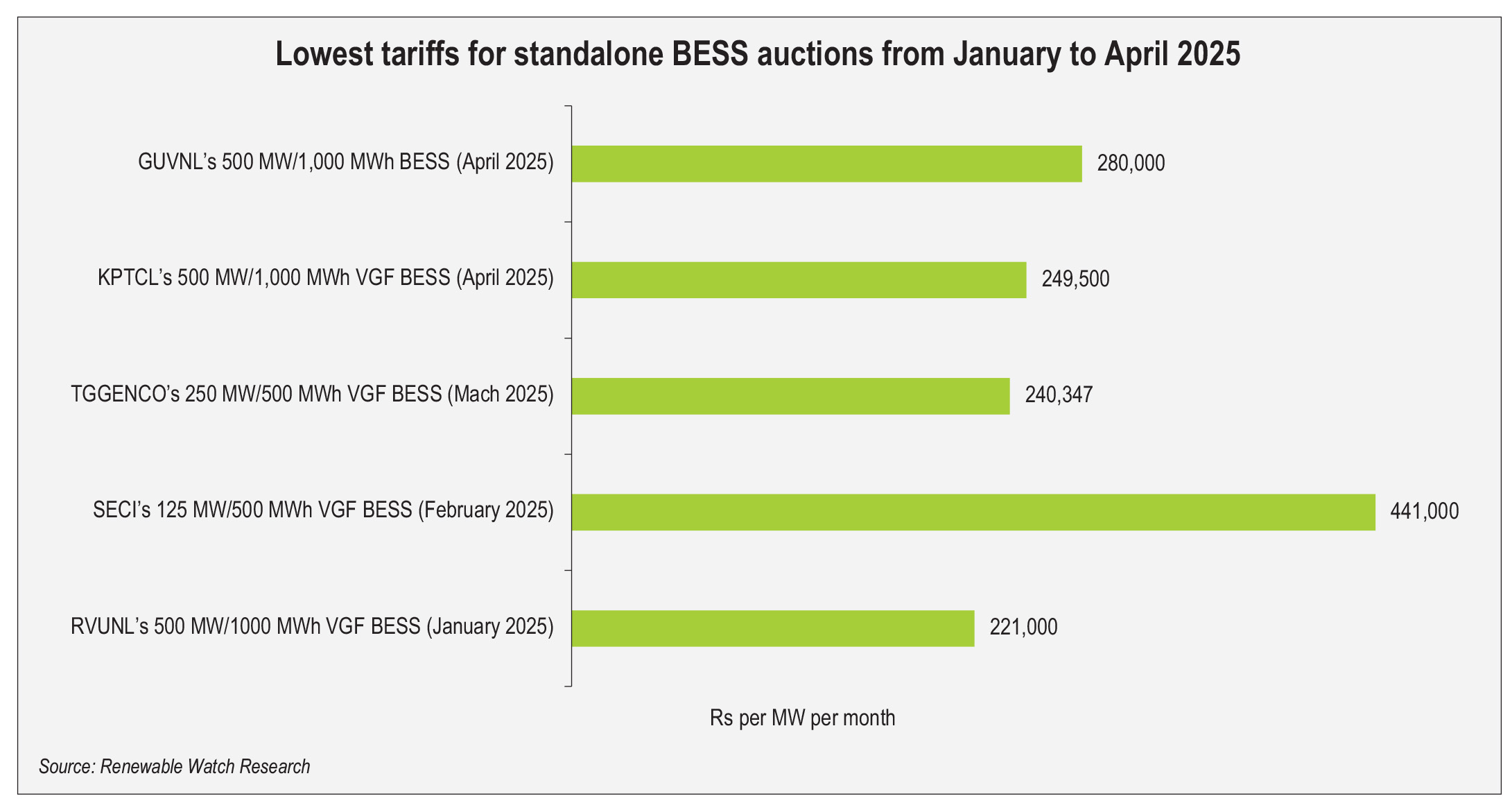Select the GUVNL April 2025 bar

click(x=826, y=164)
